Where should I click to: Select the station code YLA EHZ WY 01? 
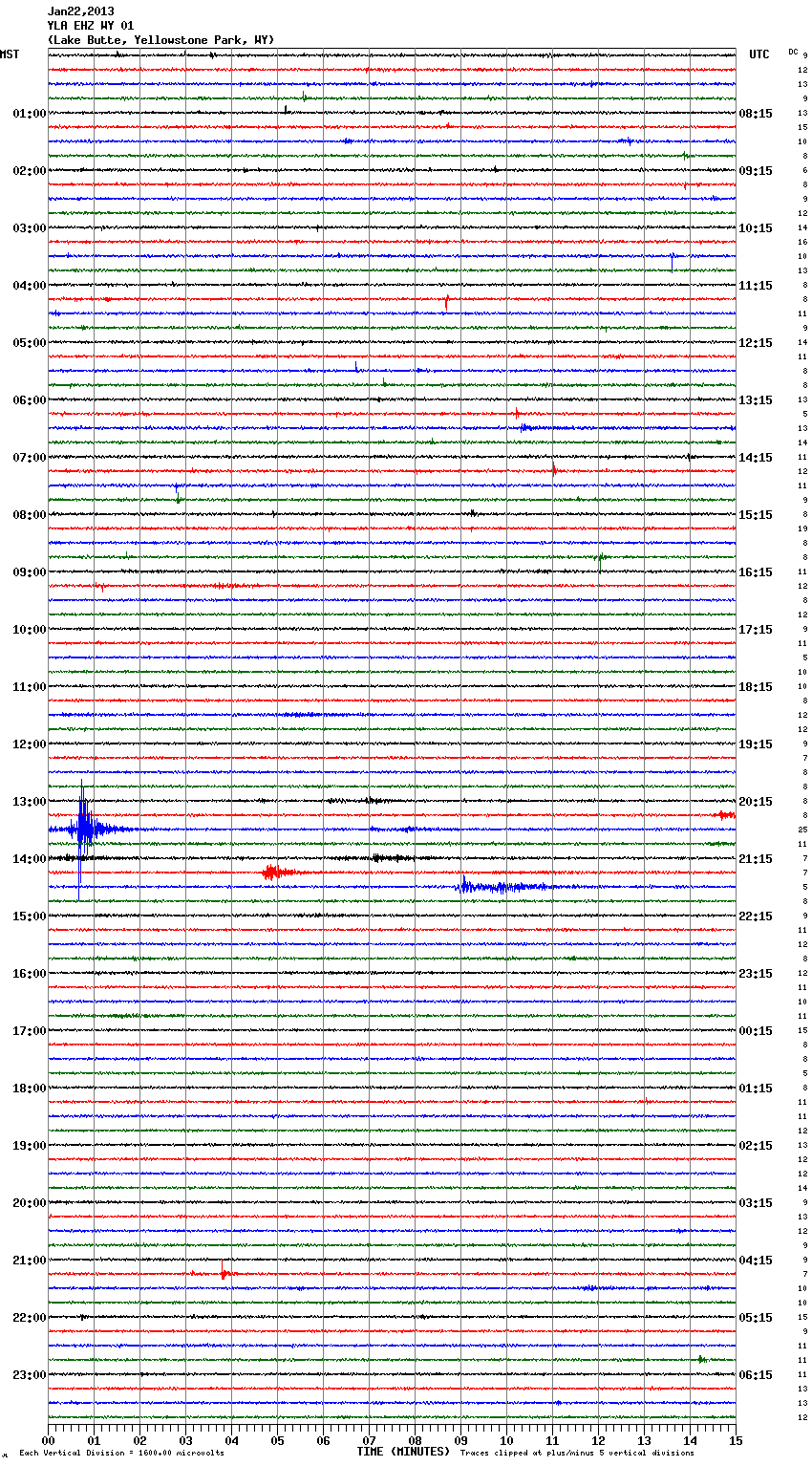pos(91,26)
